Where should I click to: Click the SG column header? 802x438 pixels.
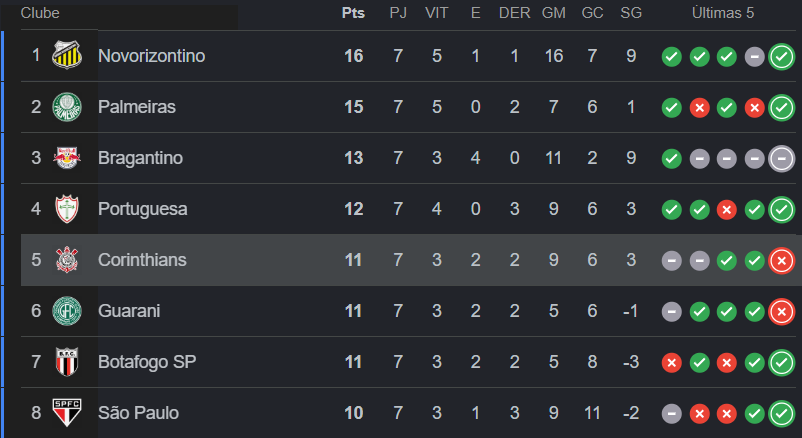pos(631,13)
